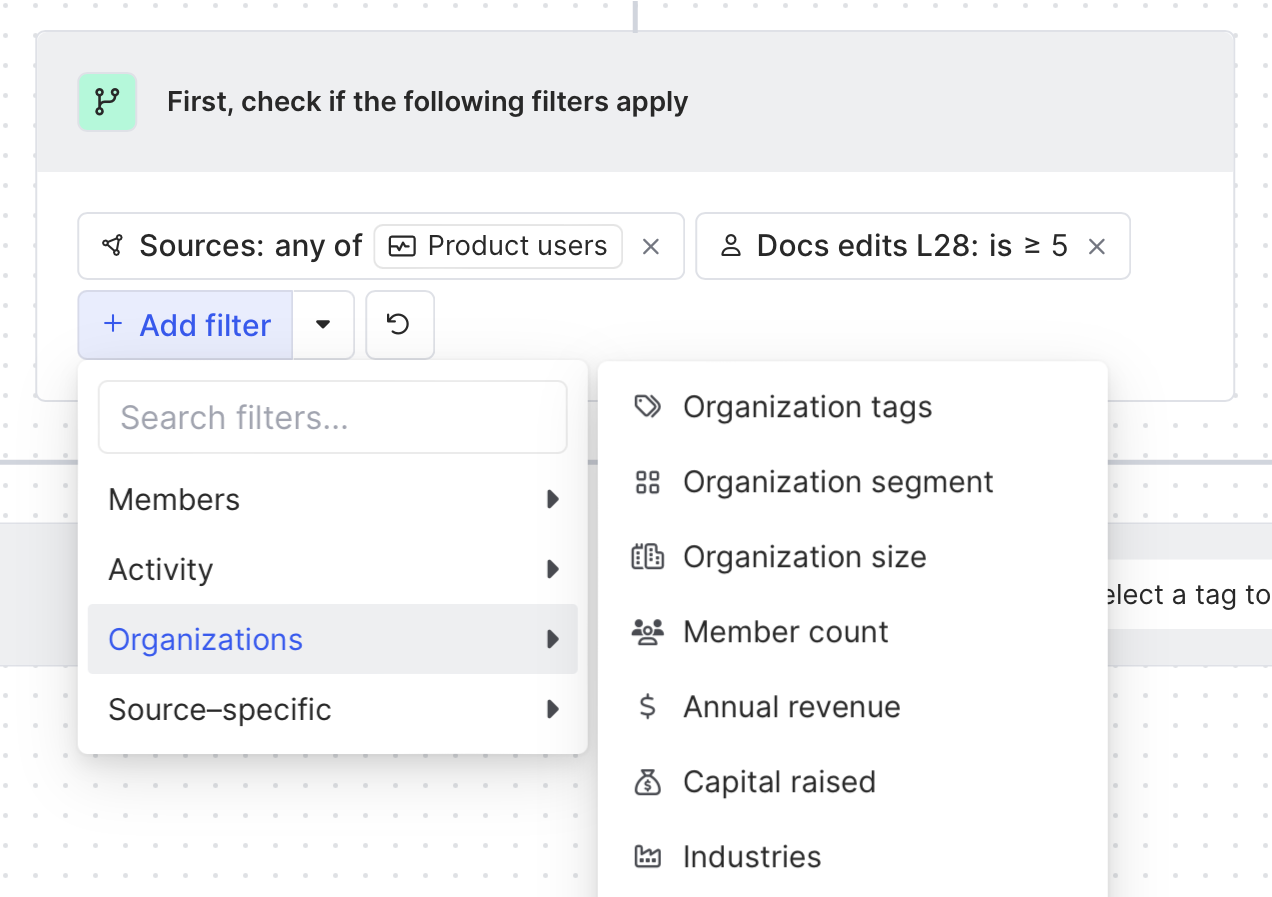Click the Product users source tag
1272x897 pixels.
click(x=498, y=246)
